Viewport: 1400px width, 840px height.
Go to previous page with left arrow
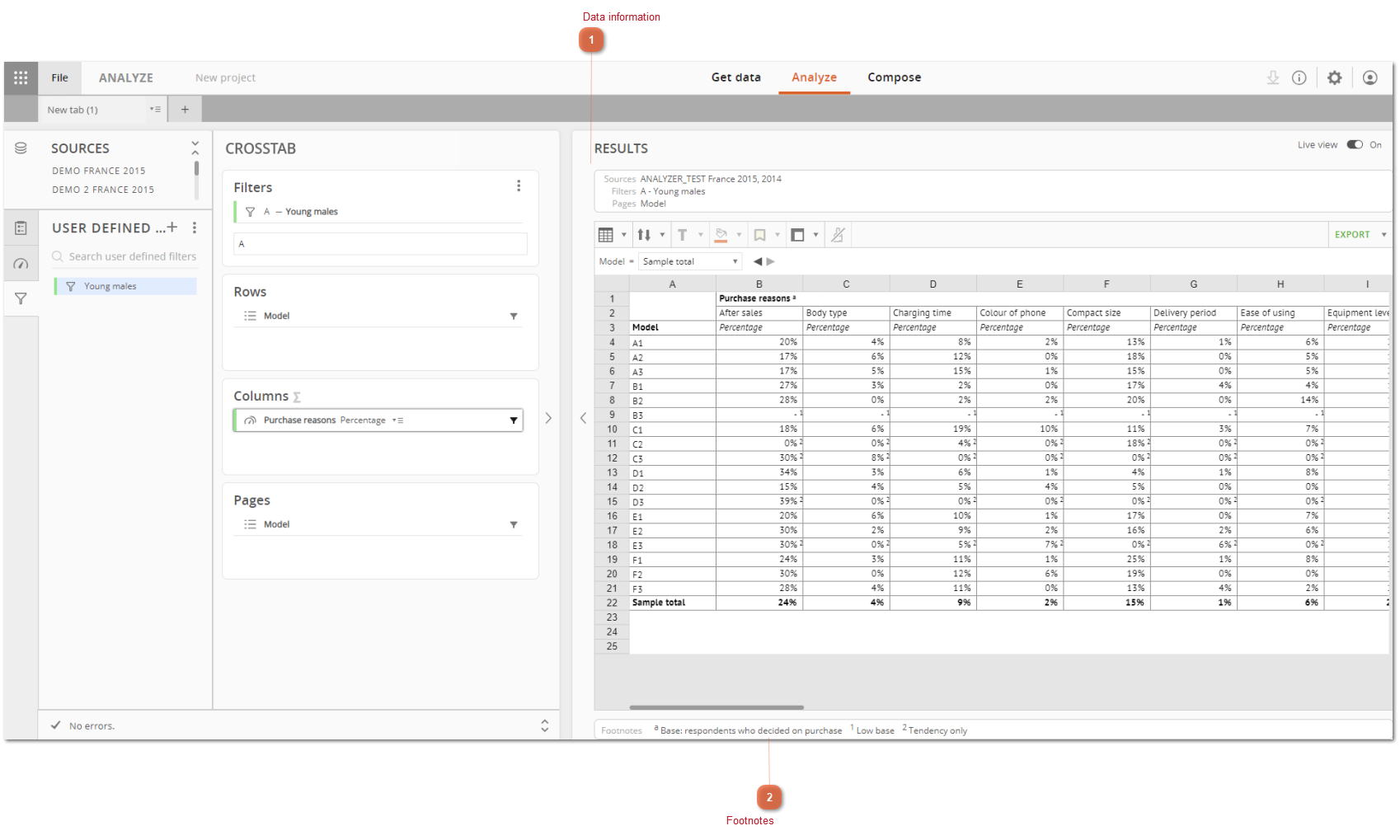[x=758, y=261]
